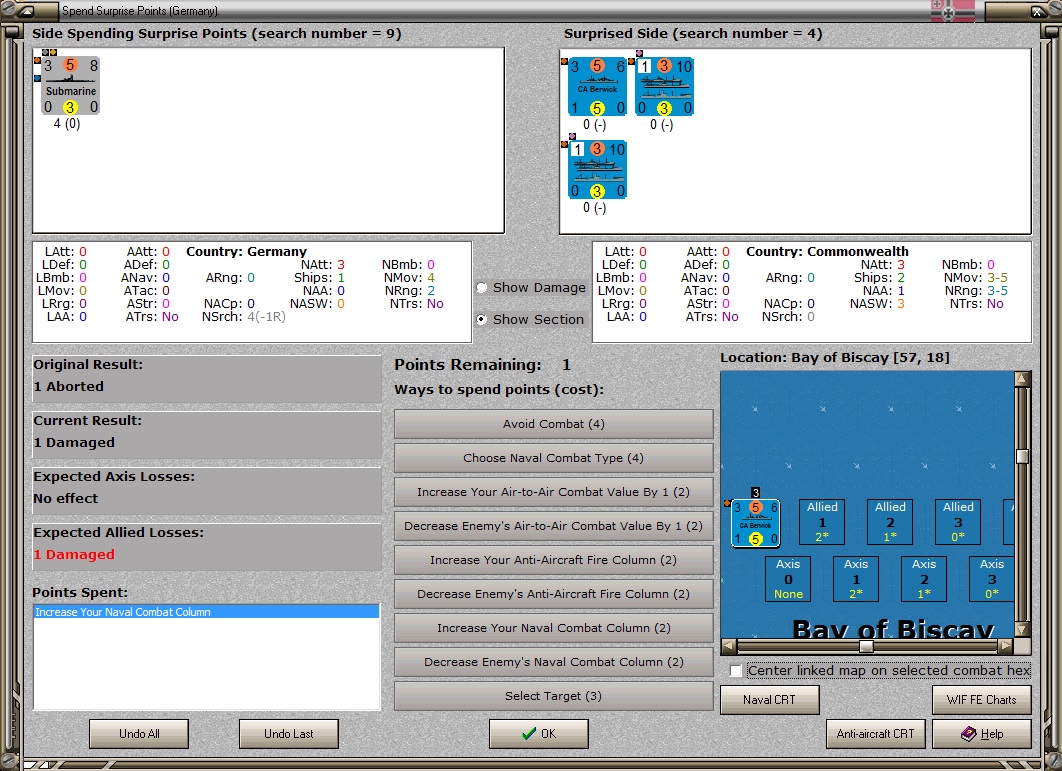The width and height of the screenshot is (1062, 771).
Task: Confirm with the OK button
Action: tap(538, 734)
